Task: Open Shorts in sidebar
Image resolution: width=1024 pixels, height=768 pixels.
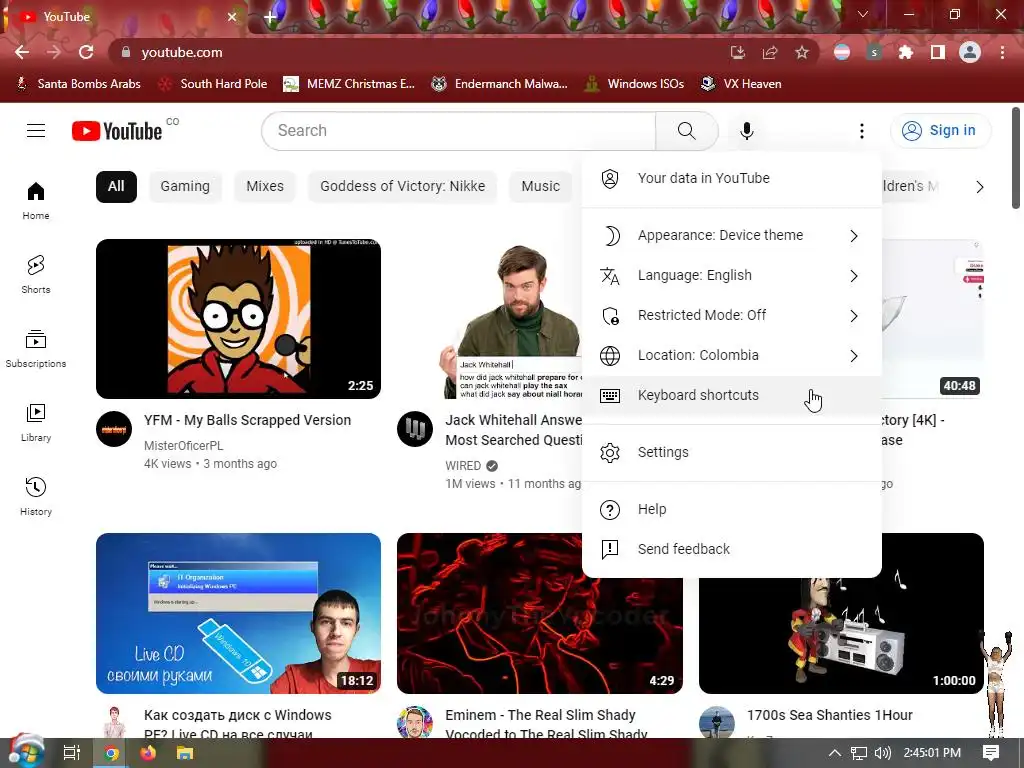Action: click(x=36, y=274)
